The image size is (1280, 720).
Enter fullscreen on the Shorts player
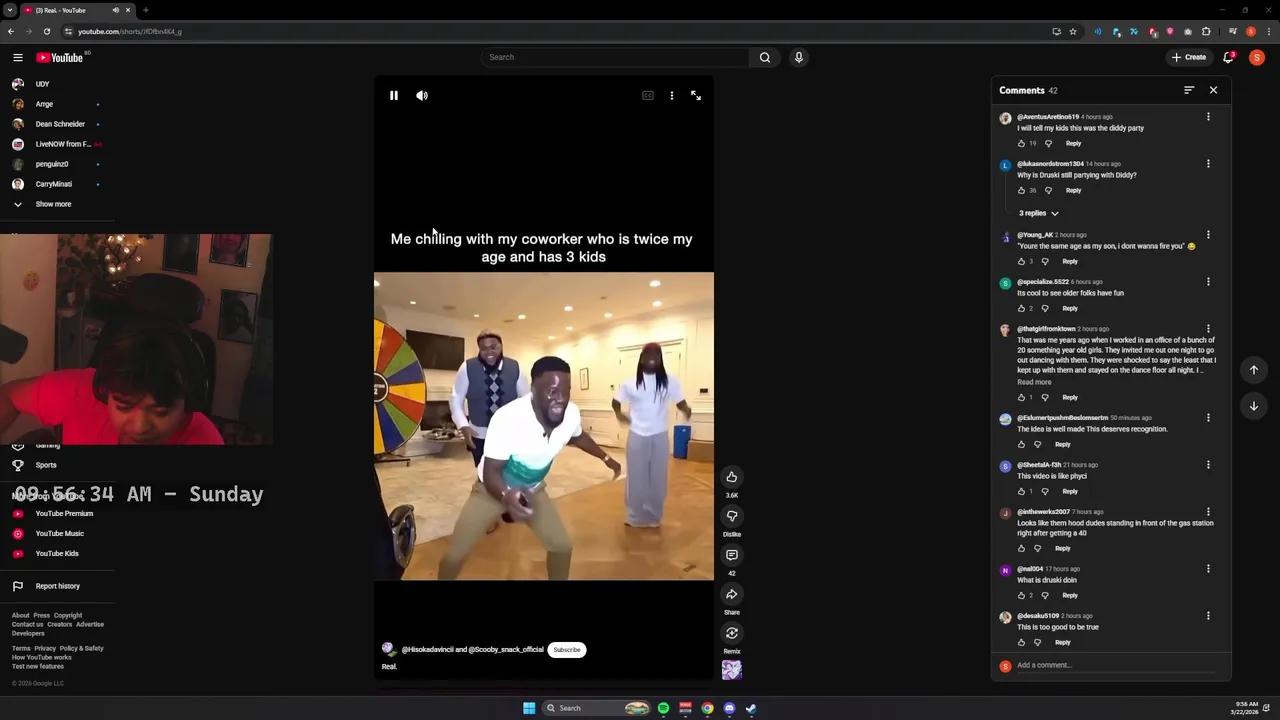(x=696, y=96)
